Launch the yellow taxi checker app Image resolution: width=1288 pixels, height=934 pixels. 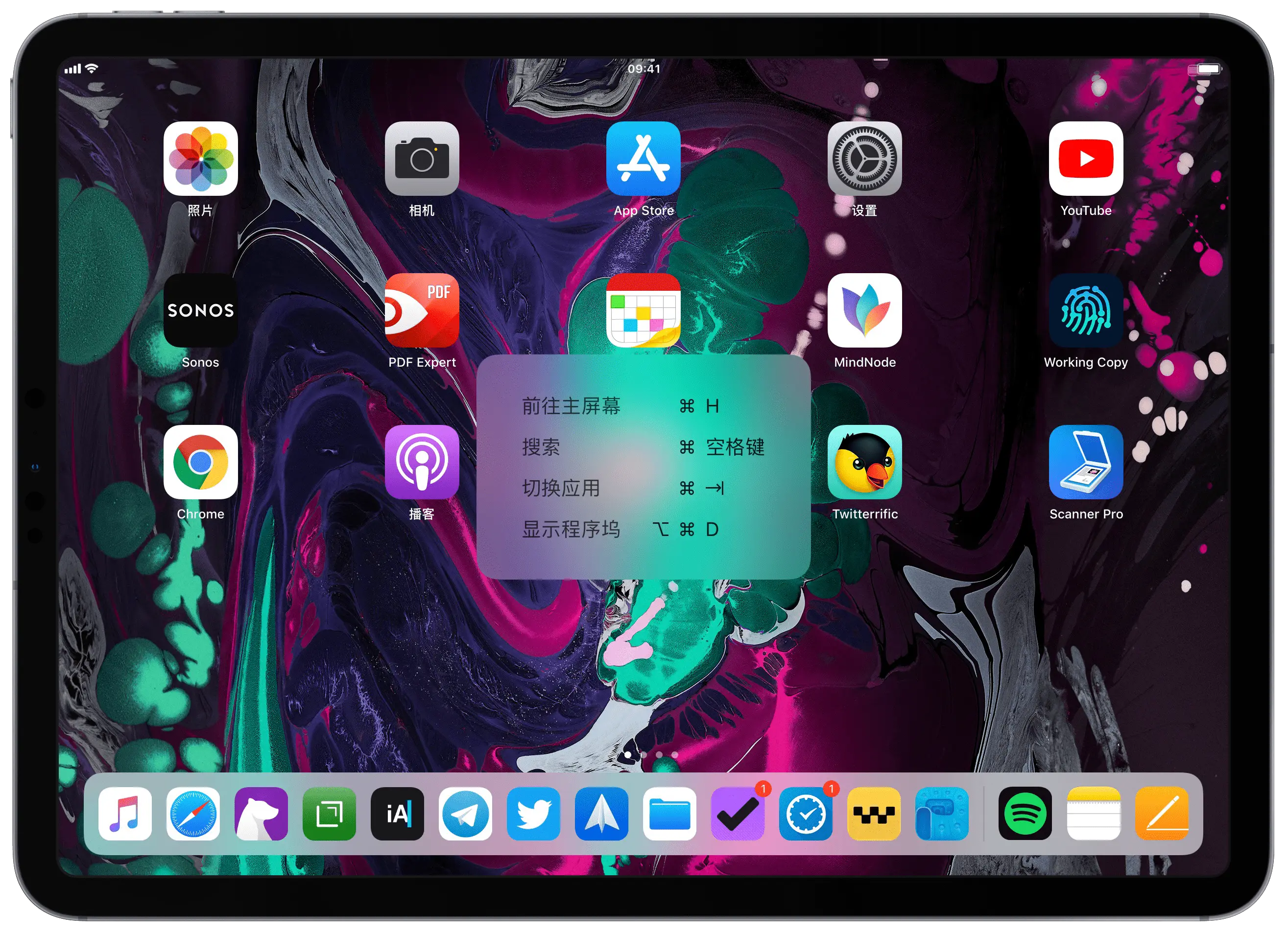(x=874, y=814)
